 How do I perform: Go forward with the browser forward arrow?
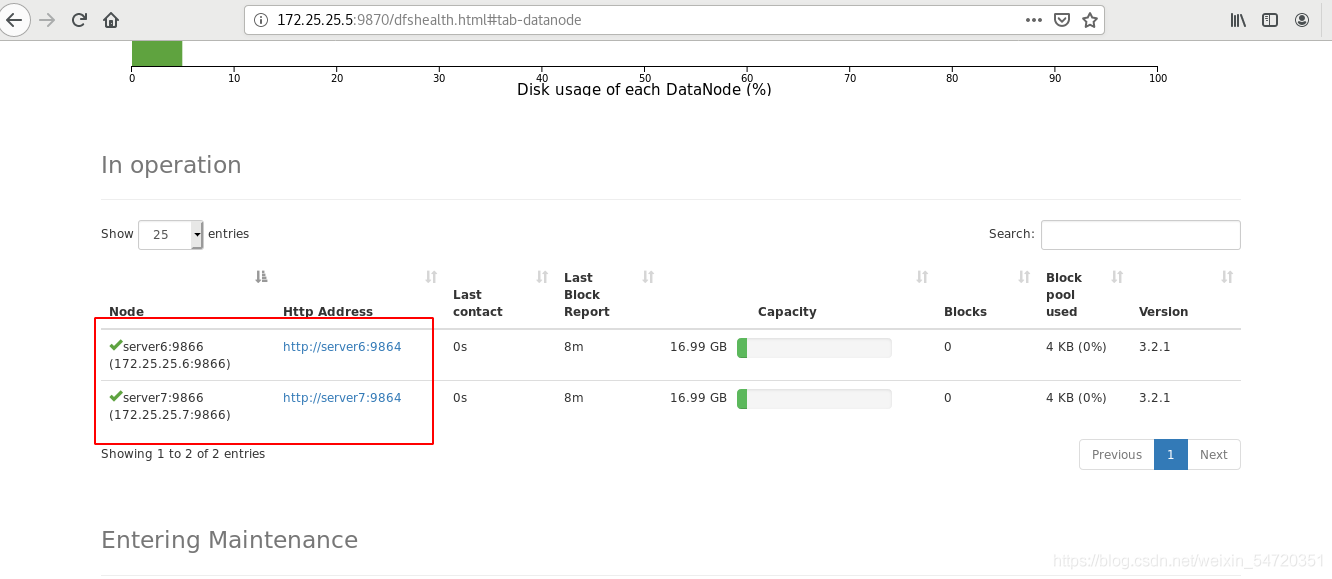click(x=47, y=20)
